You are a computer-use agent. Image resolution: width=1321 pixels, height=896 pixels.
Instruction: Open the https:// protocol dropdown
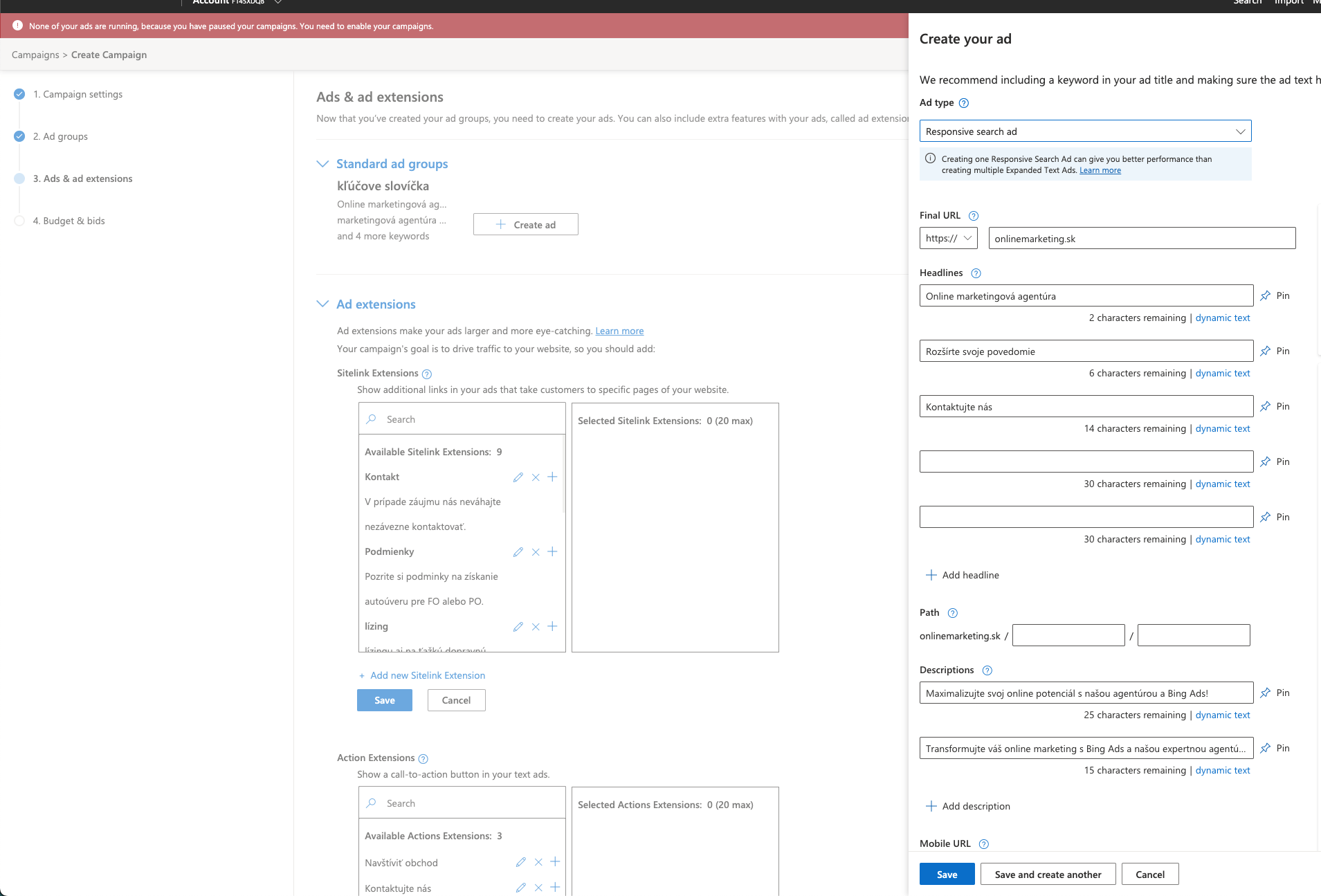tap(948, 238)
